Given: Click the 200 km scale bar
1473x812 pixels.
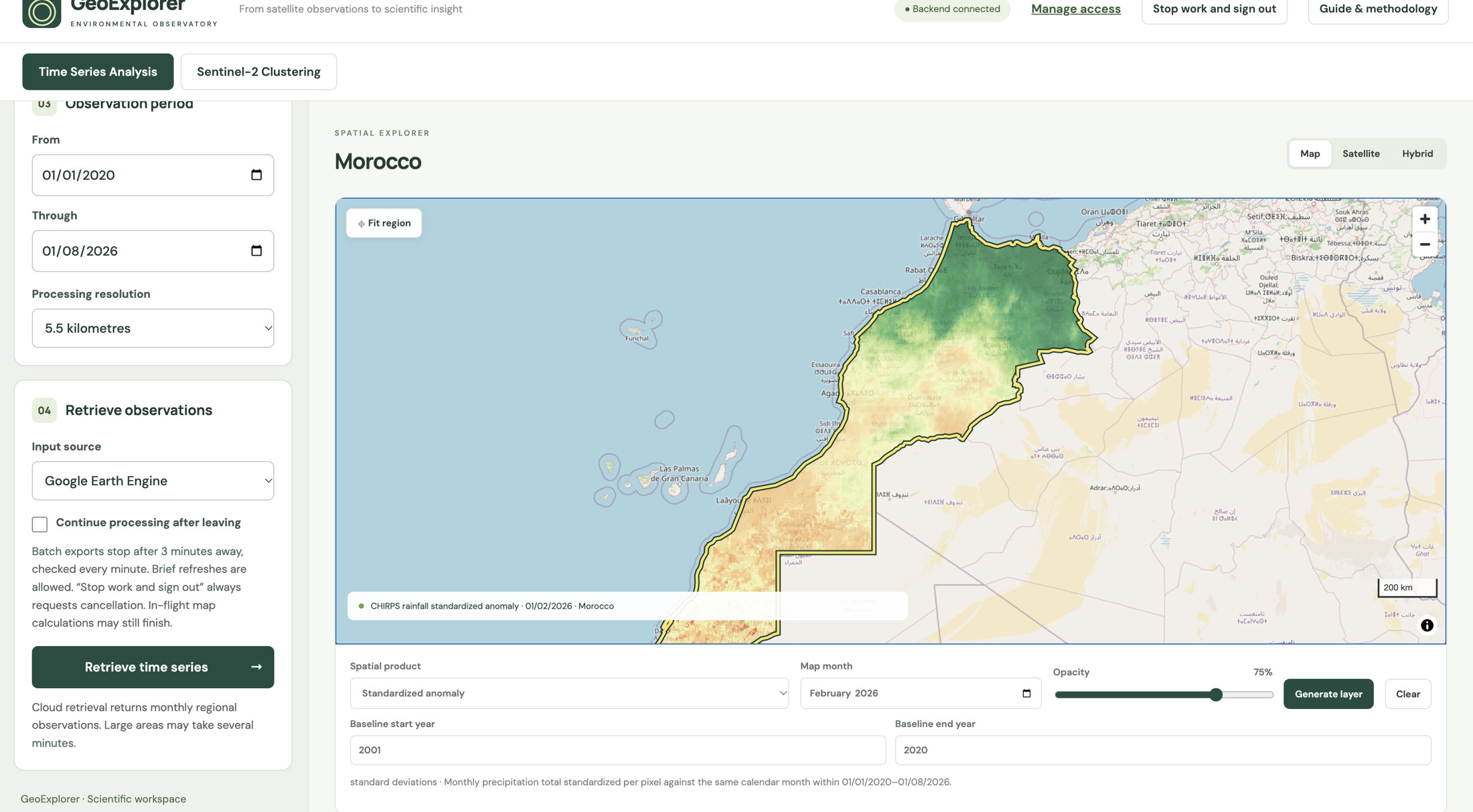Looking at the screenshot, I should [1407, 587].
